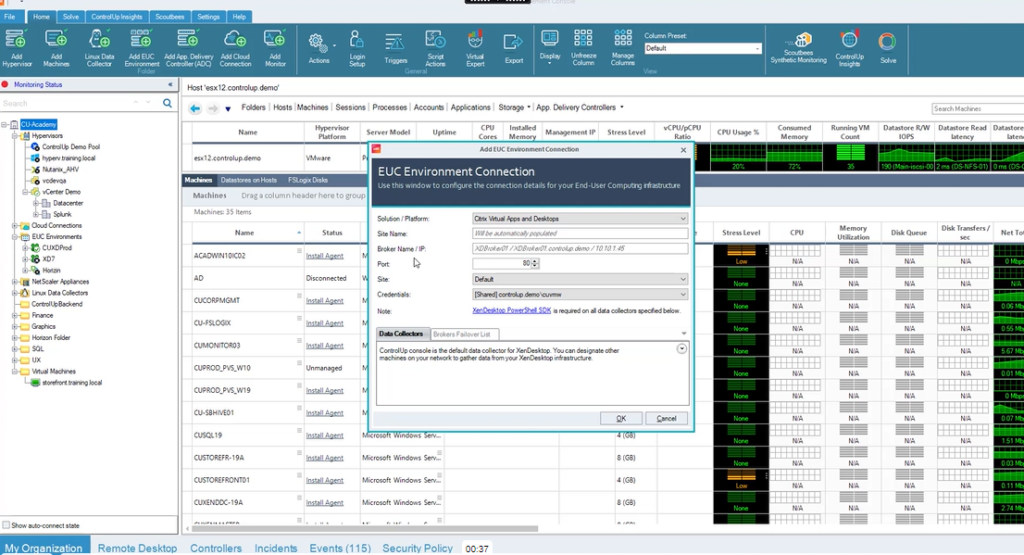Screen dimensions: 1024x555
Task: Click the tree search magnifier icon
Action: (168, 103)
